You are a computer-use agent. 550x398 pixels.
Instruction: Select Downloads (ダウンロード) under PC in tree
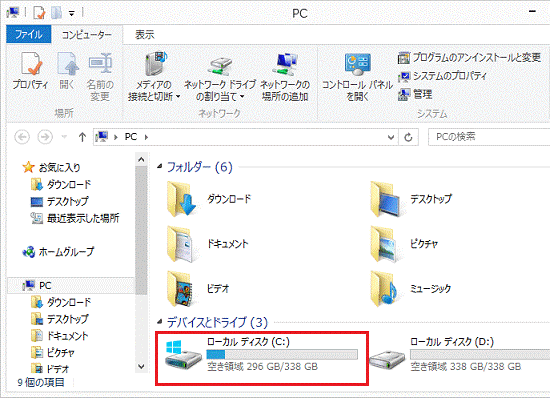[x=61, y=302]
